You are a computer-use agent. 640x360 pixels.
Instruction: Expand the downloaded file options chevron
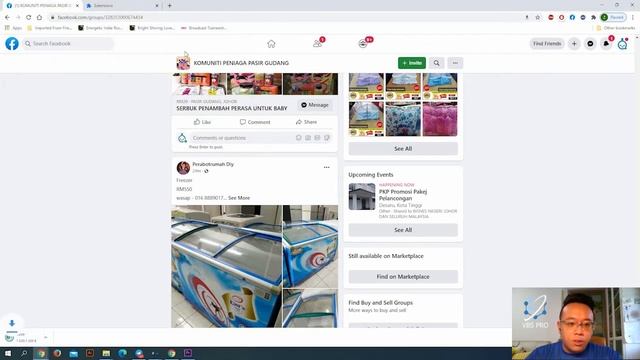pyautogui.click(x=46, y=338)
